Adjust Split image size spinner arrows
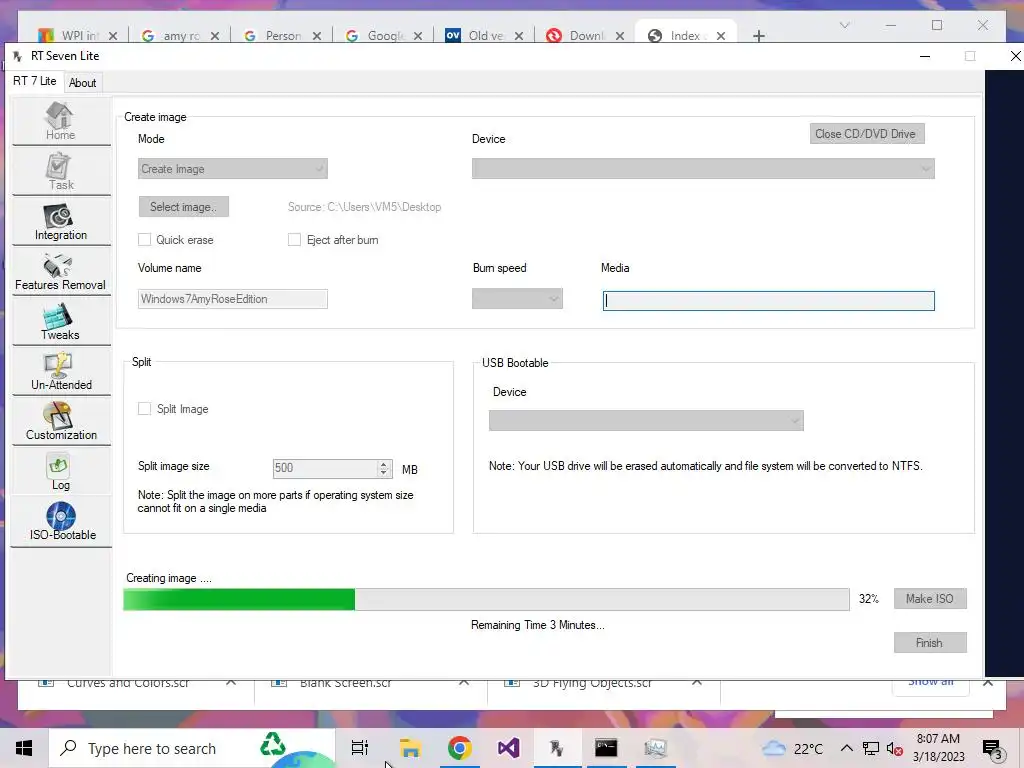The width and height of the screenshot is (1024, 768). pos(384,468)
